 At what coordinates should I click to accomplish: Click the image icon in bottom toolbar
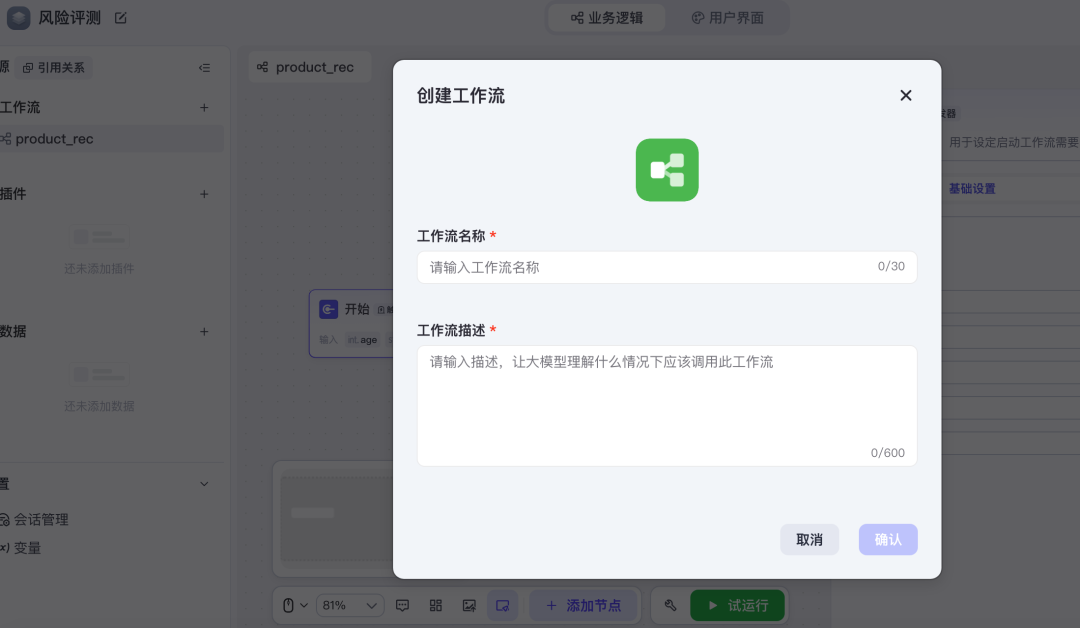click(469, 605)
